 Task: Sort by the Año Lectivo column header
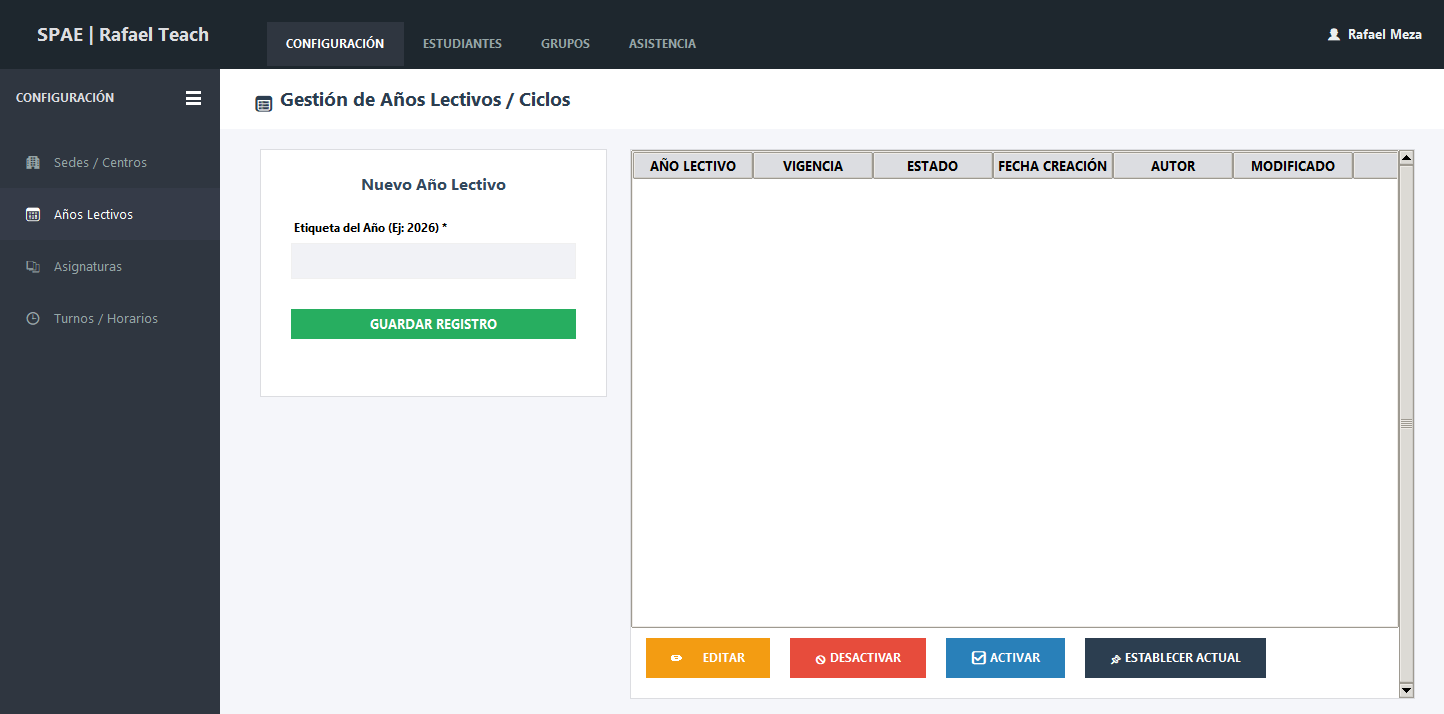[693, 166]
